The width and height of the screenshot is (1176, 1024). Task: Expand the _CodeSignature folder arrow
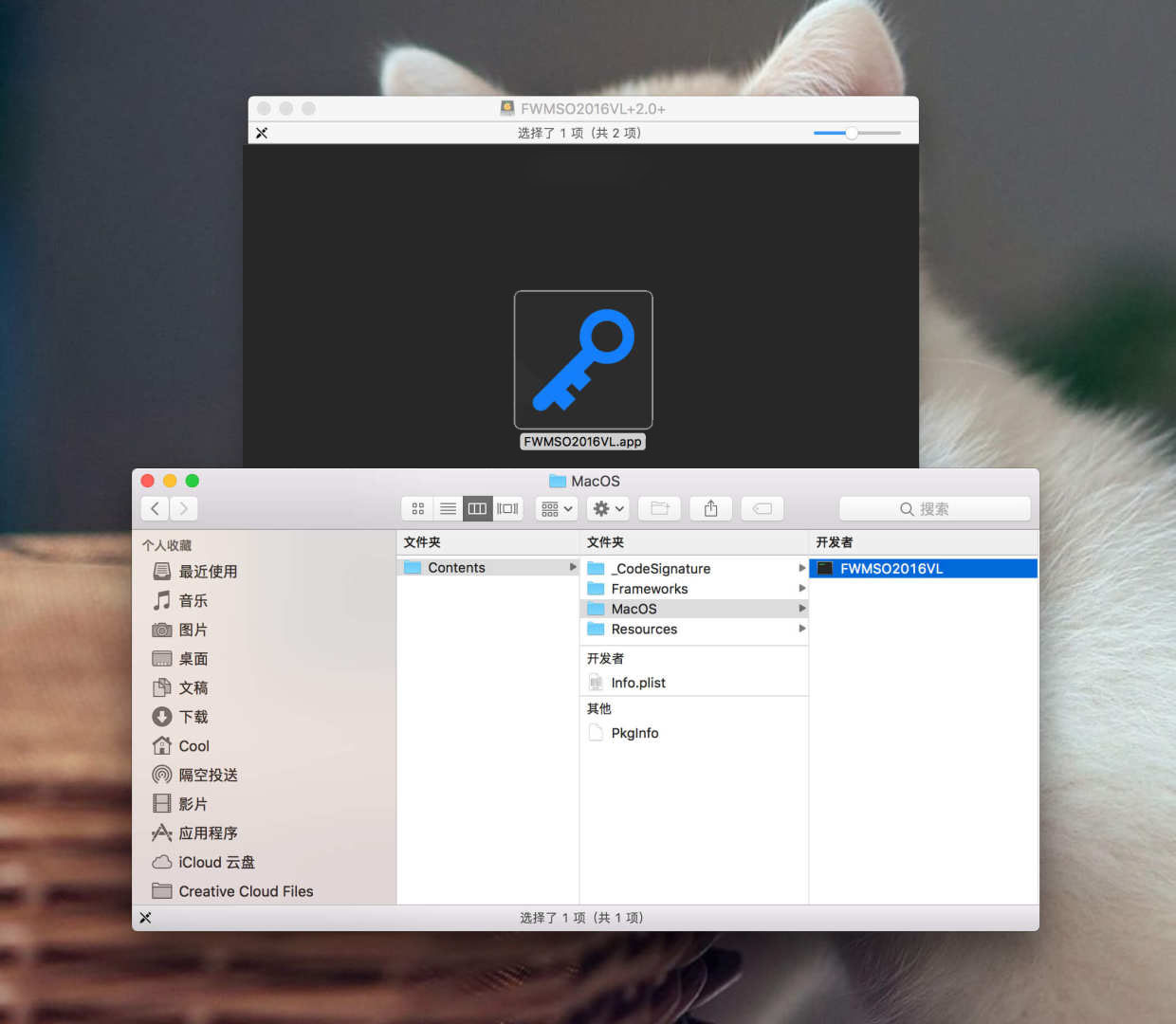tap(802, 568)
